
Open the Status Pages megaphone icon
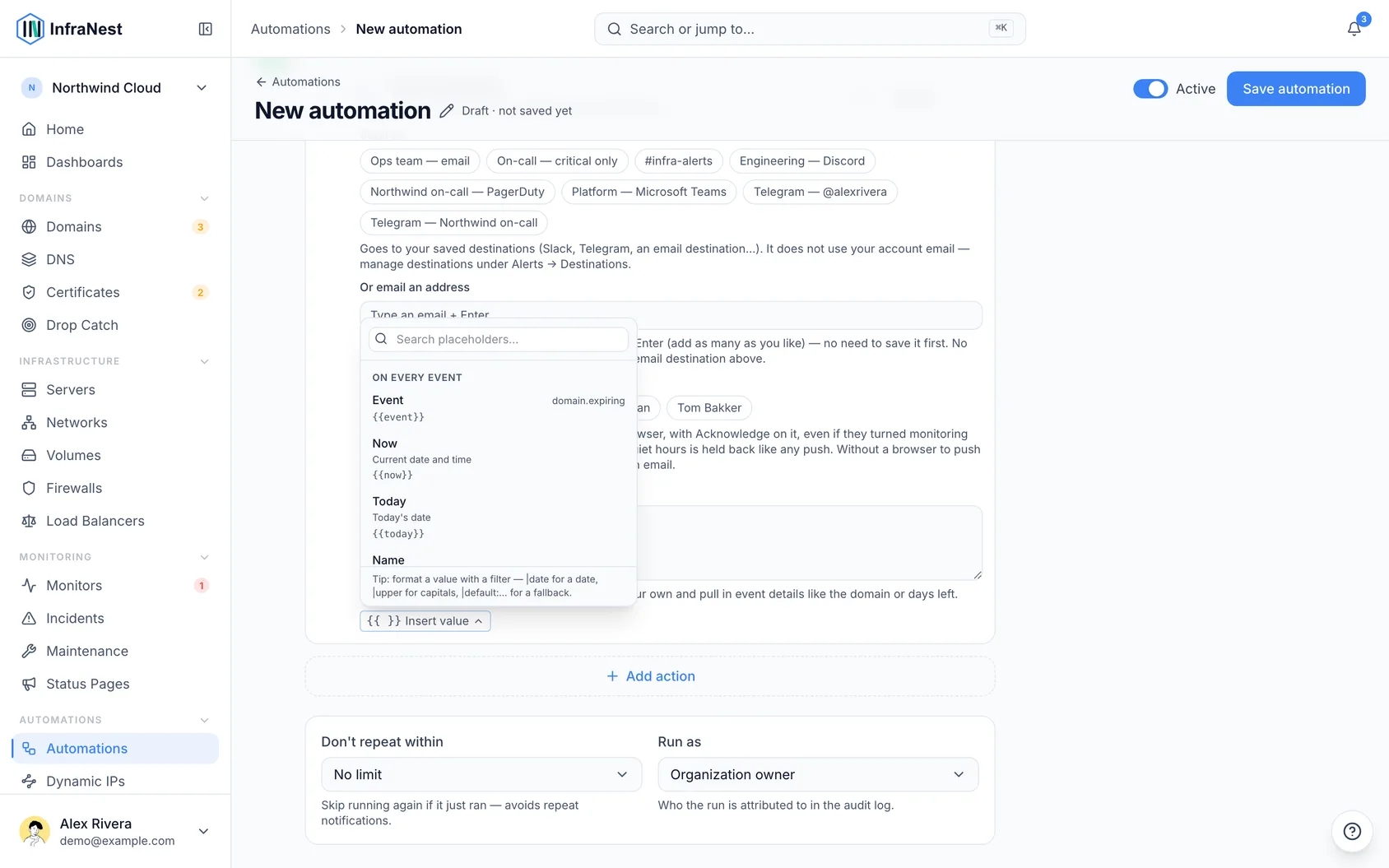(x=29, y=684)
